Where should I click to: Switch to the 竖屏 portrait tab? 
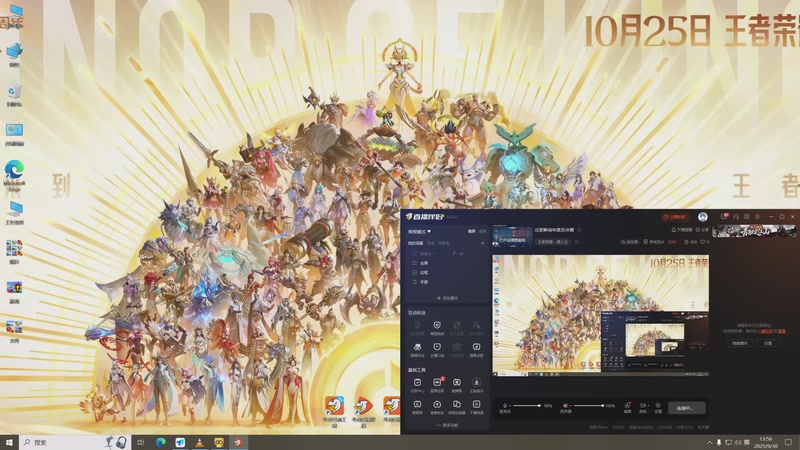click(482, 232)
